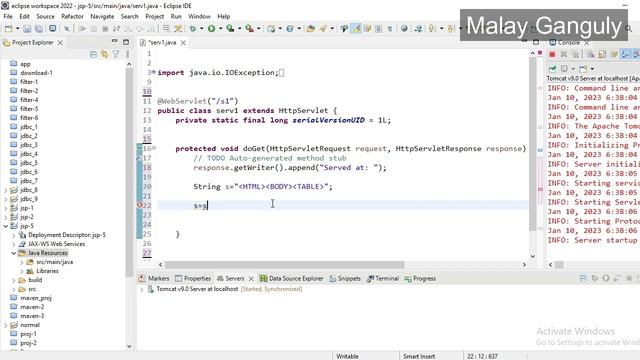The image size is (640, 360).
Task: Click the Remove Launch X icon in Console
Action: (564, 54)
